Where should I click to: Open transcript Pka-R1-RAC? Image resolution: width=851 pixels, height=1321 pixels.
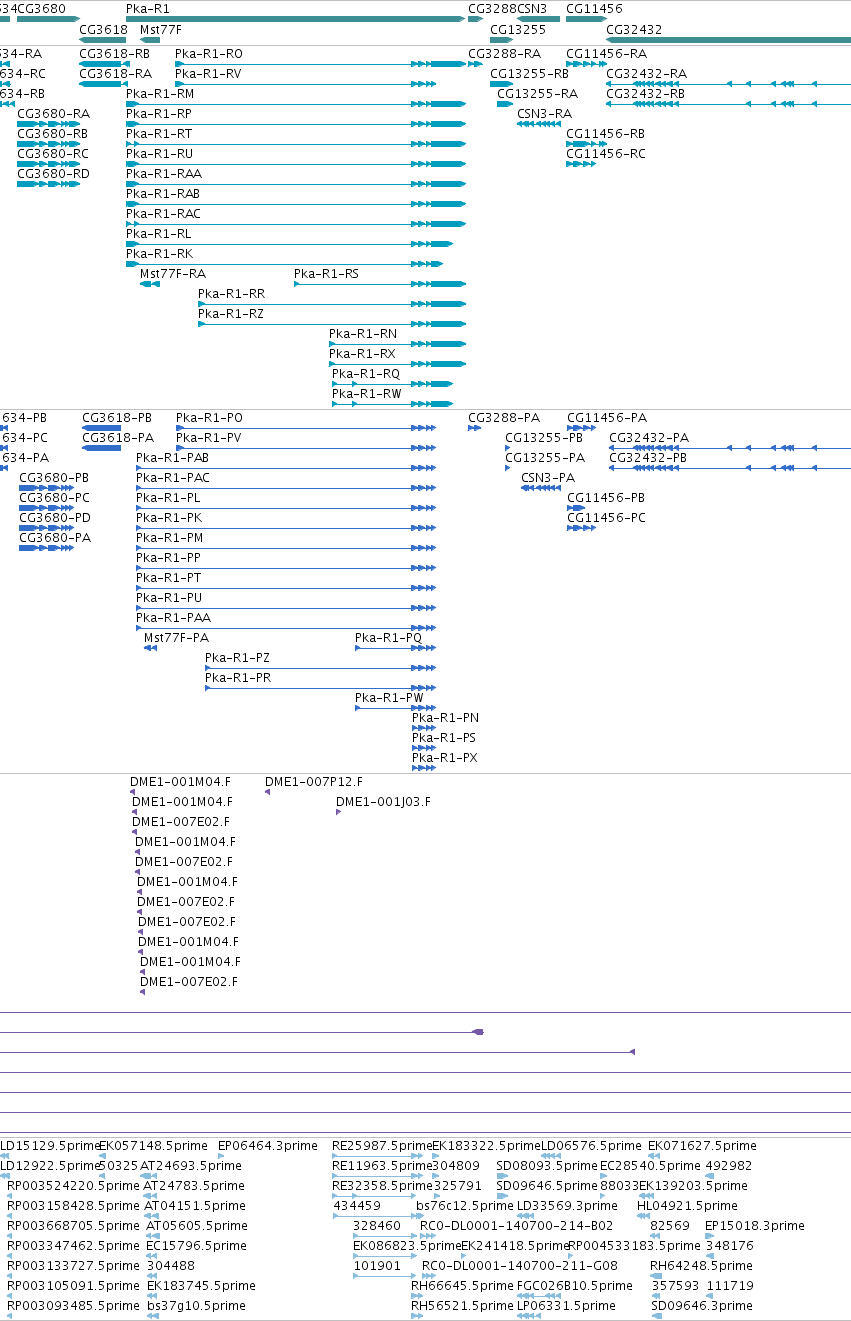click(x=164, y=214)
